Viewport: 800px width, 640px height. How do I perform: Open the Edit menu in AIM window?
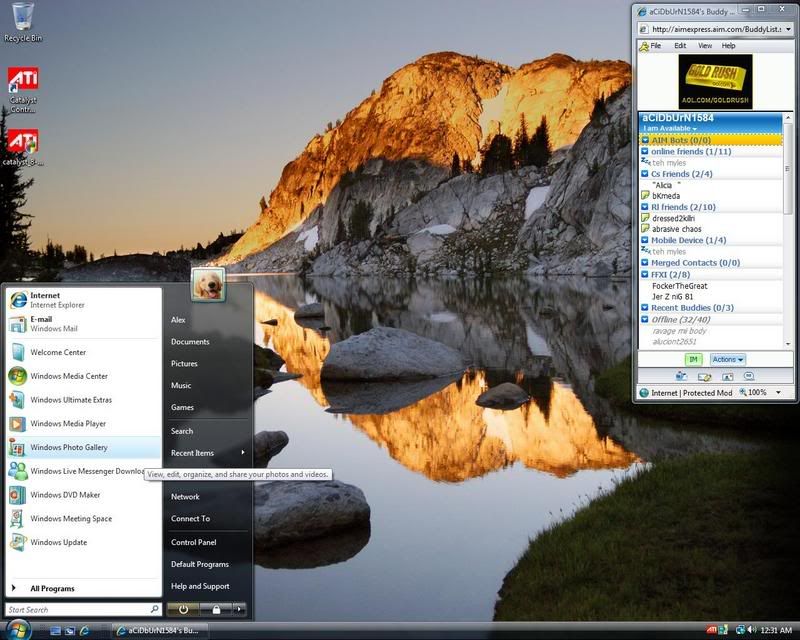[680, 46]
